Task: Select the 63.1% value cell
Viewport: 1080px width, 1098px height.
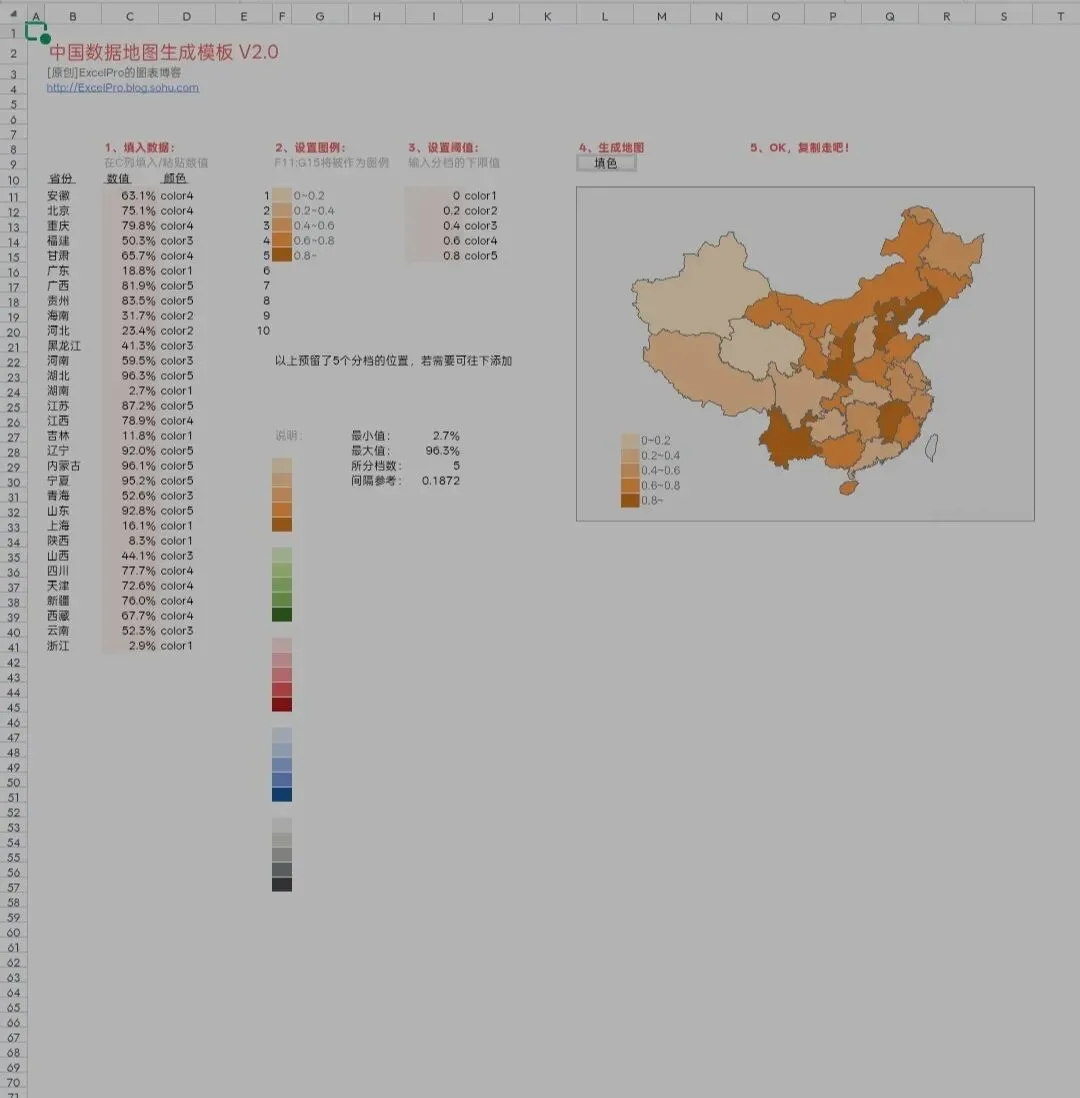Action: pos(138,195)
